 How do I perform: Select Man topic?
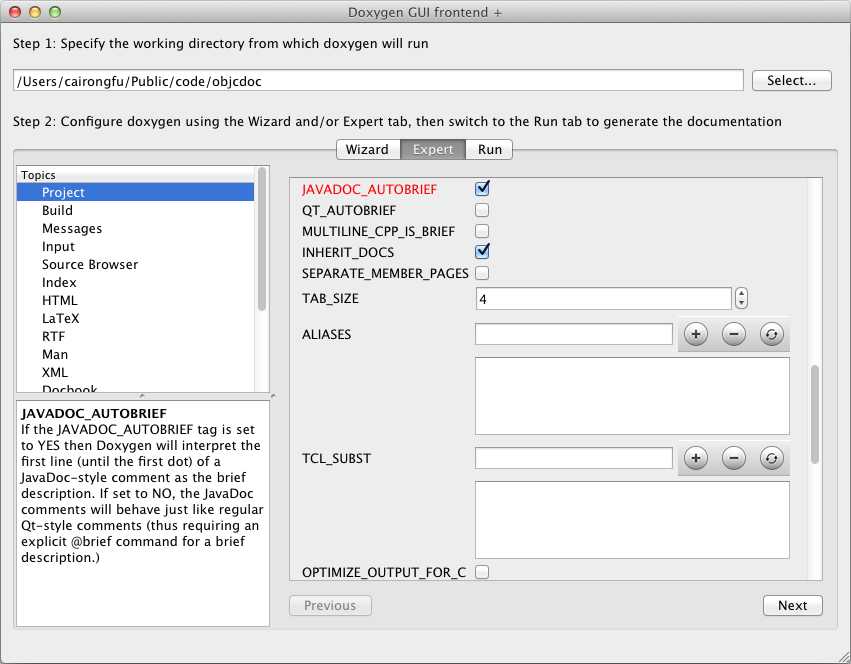135,355
